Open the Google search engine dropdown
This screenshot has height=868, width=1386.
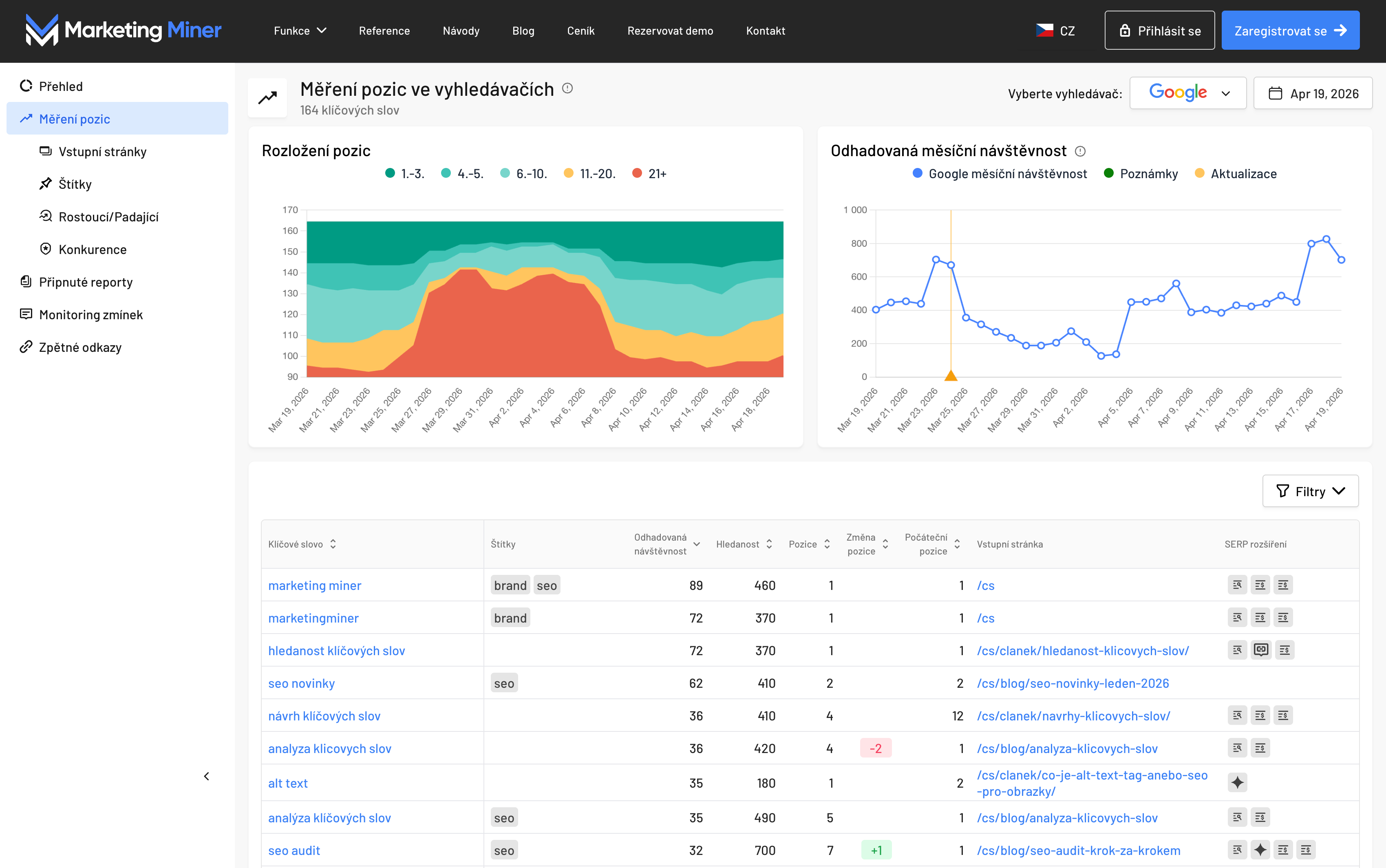pos(1187,93)
